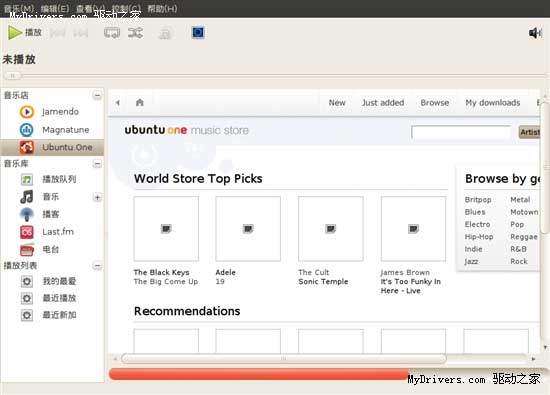This screenshot has width=550, height=395.
Task: Browse the Metal genre
Action: [520, 200]
